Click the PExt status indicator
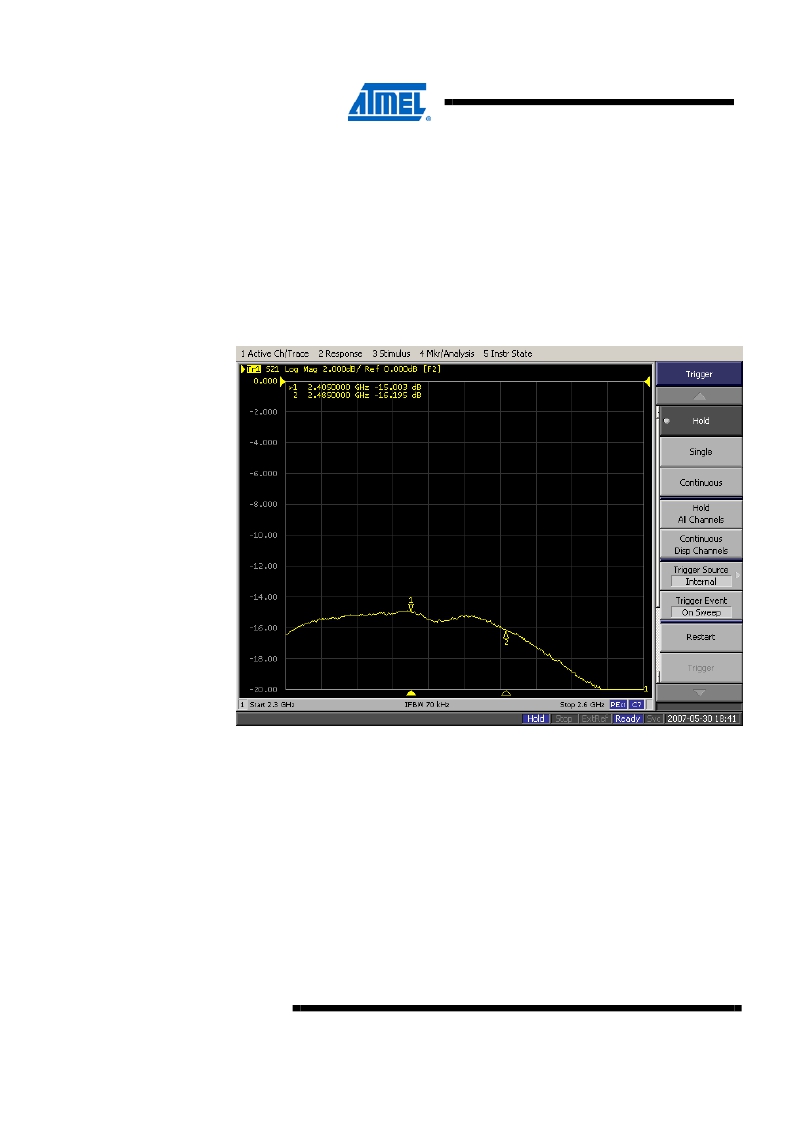The image size is (794, 1123). (x=618, y=705)
